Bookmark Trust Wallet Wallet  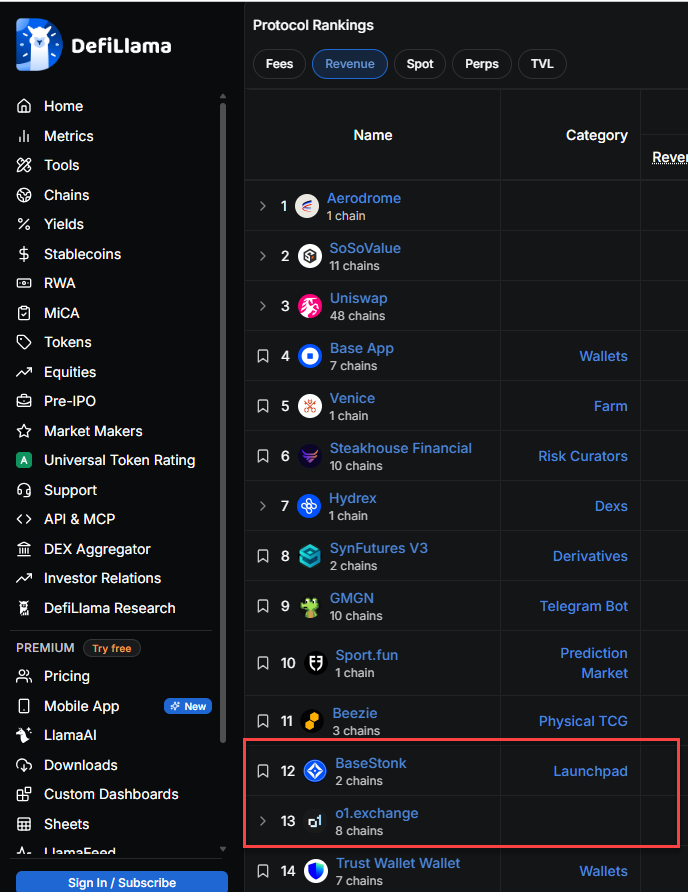(263, 871)
